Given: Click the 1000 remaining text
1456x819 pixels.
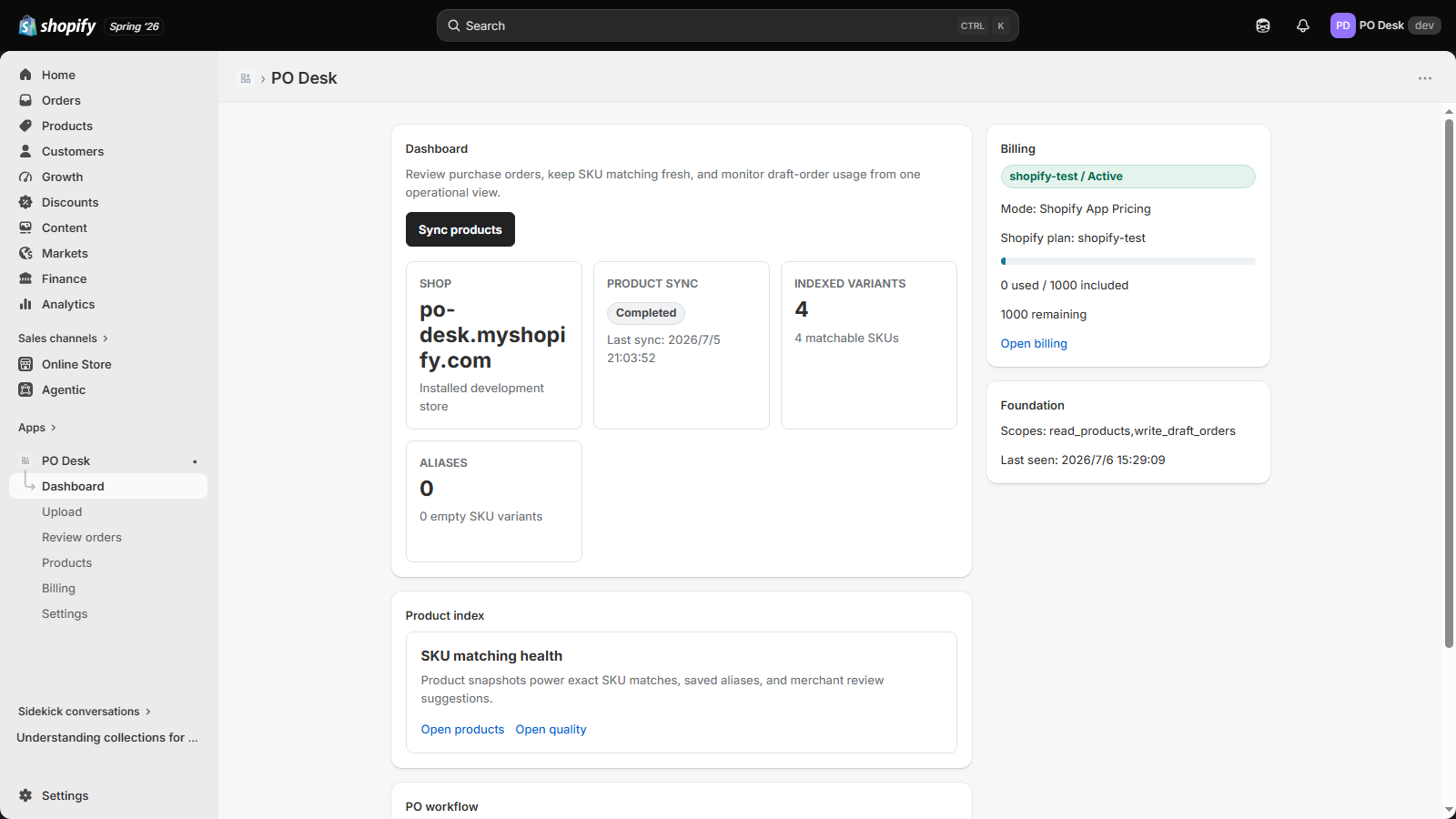Looking at the screenshot, I should tap(1044, 314).
